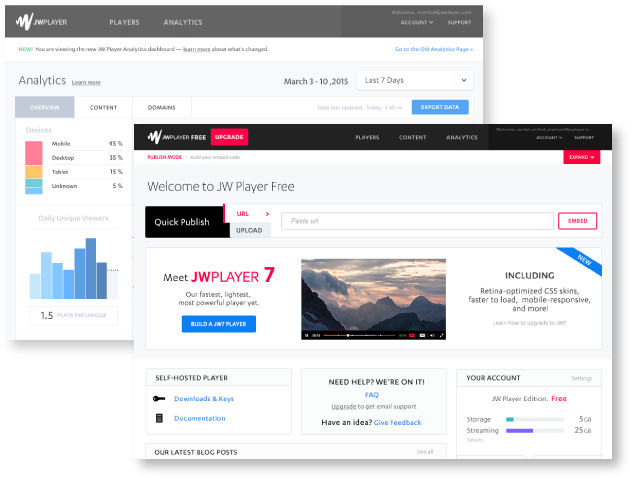Click the March 3 - 10, 2015 date text

pyautogui.click(x=316, y=81)
